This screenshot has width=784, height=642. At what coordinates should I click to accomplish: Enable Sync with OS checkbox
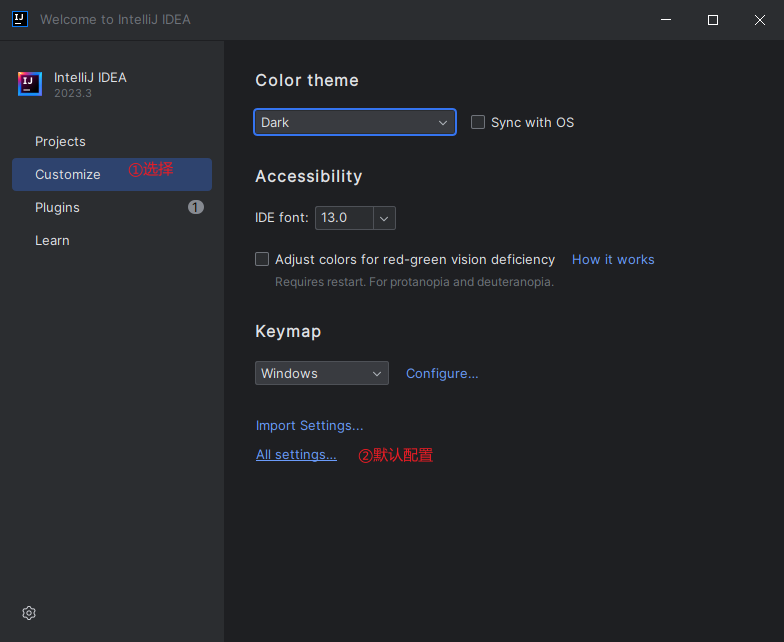click(478, 122)
